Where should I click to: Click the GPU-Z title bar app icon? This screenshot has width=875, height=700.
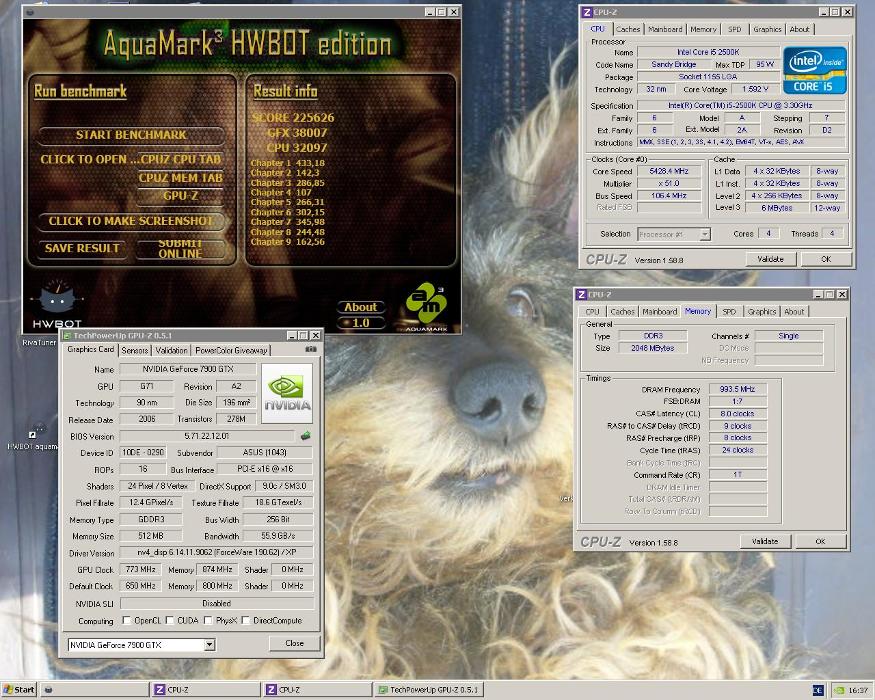click(x=66, y=335)
